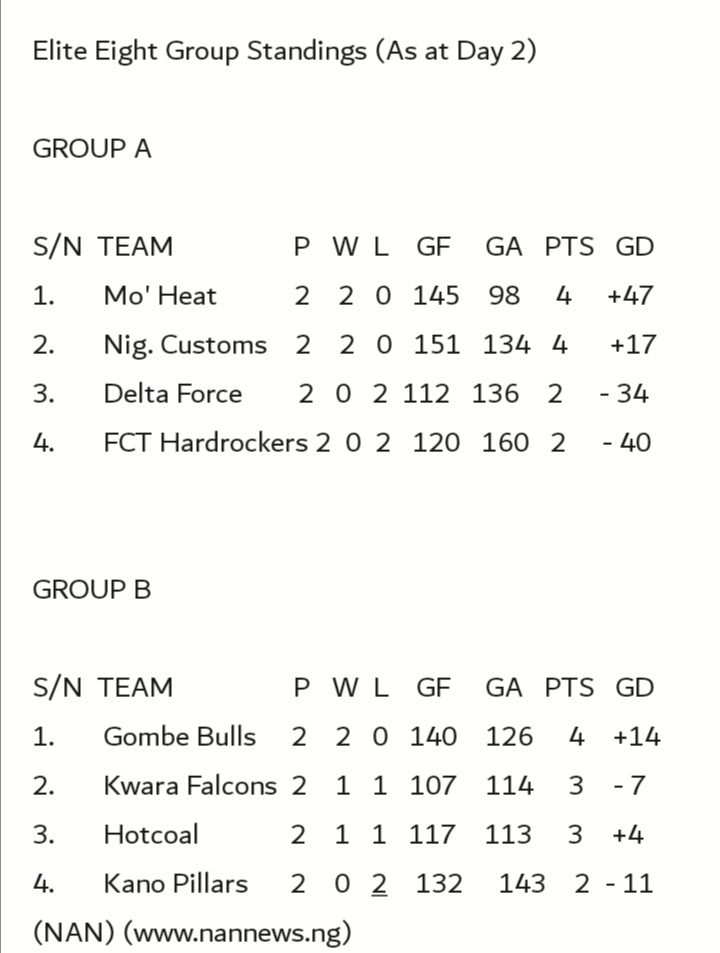Screen dimensions: 720x953
Task: Click the FCT Hardrockers team name
Action: (205, 443)
